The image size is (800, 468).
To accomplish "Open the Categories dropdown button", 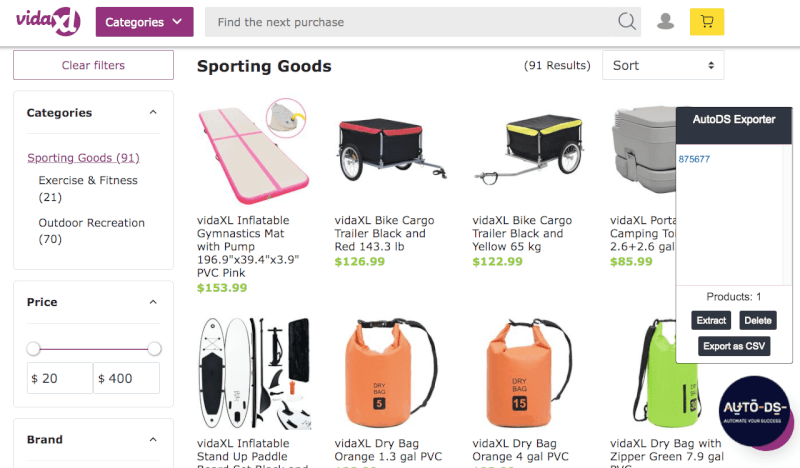I will click(x=144, y=22).
